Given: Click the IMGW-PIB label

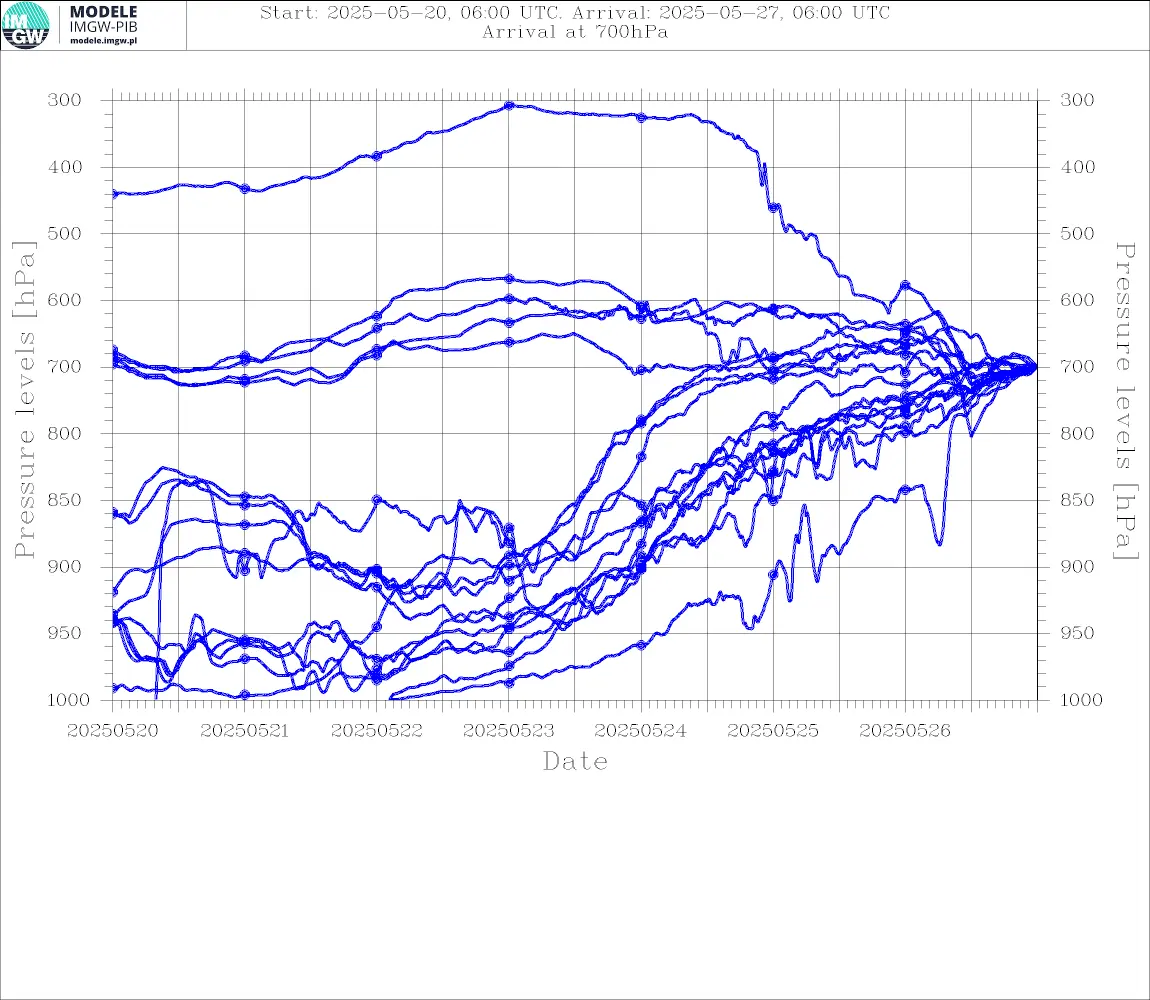Looking at the screenshot, I should pyautogui.click(x=103, y=27).
